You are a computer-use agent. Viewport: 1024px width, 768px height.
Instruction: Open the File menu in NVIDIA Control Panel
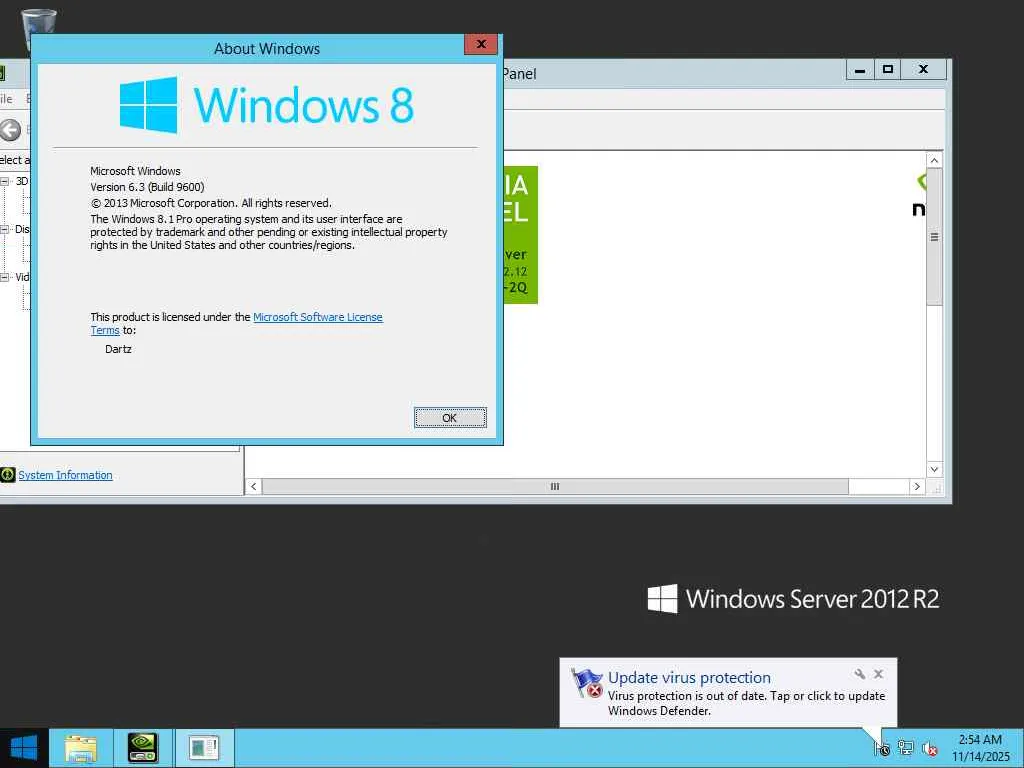pos(6,99)
